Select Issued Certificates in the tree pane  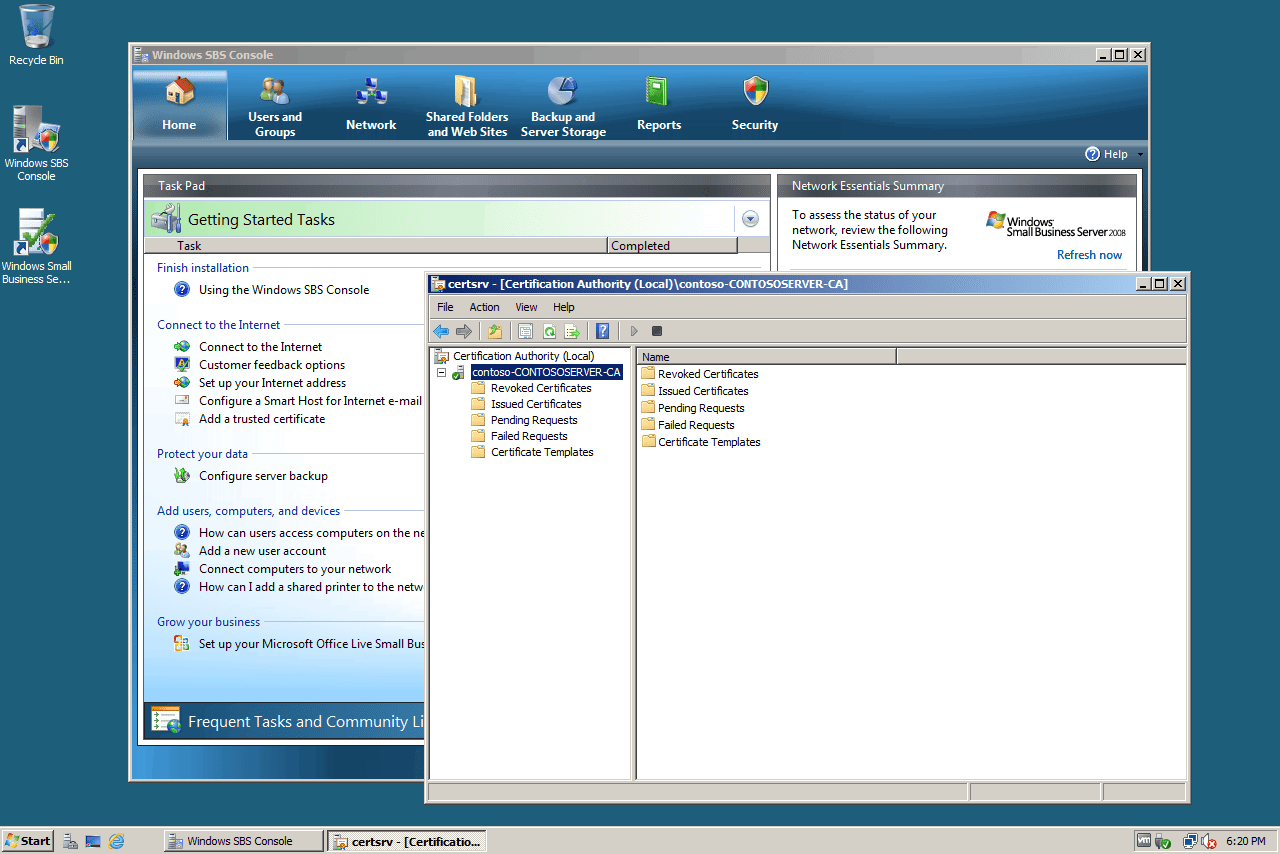[536, 404]
